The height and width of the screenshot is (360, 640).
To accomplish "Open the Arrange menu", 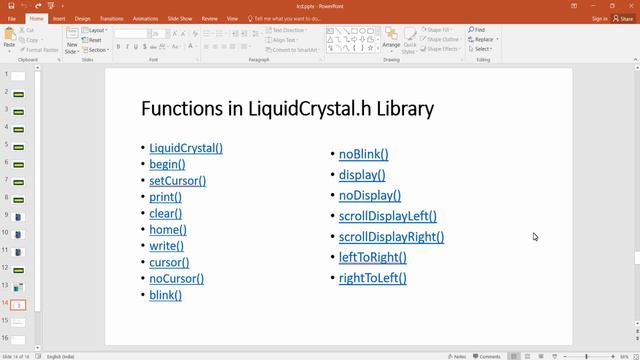I will [x=391, y=39].
